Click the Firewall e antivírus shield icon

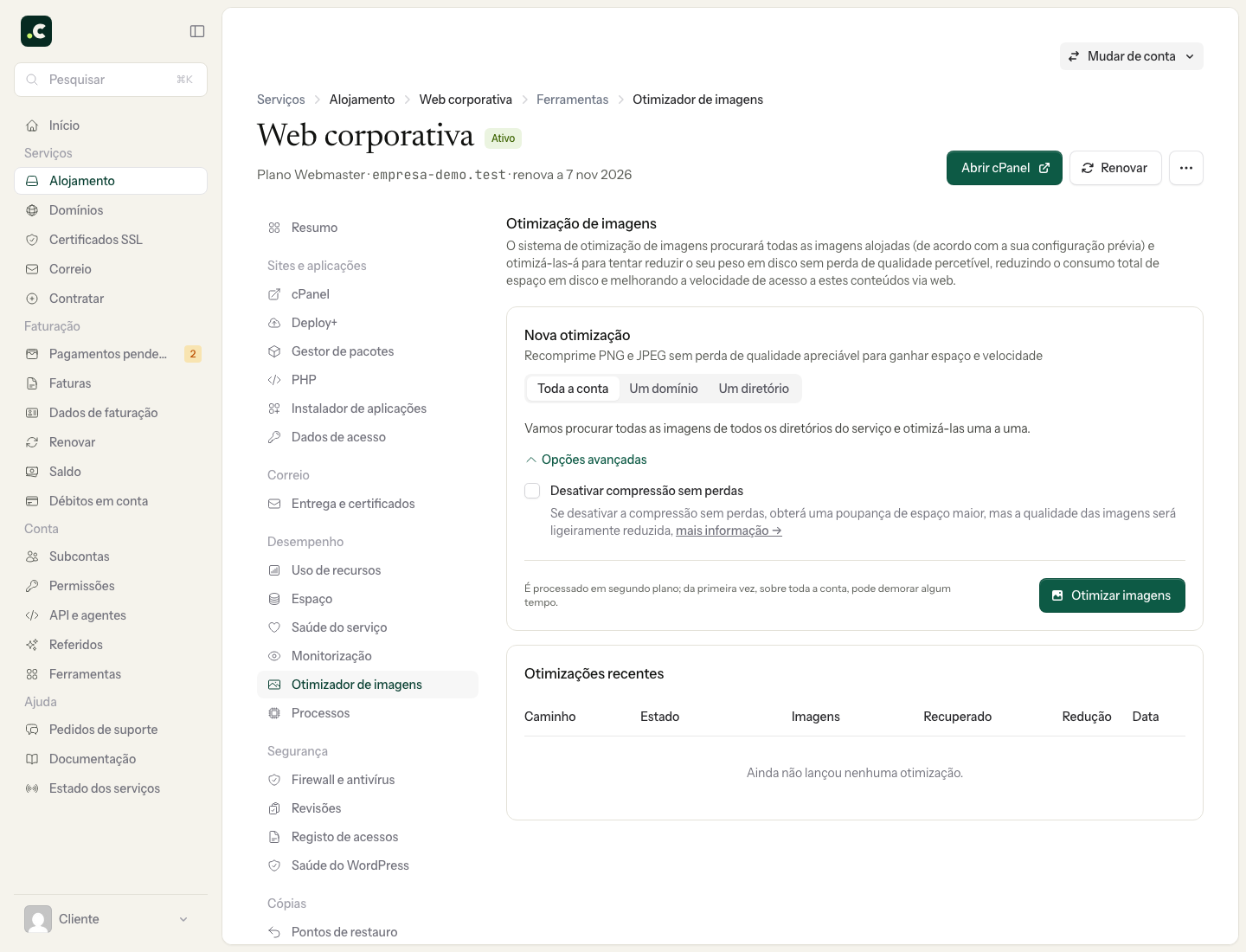pos(274,780)
